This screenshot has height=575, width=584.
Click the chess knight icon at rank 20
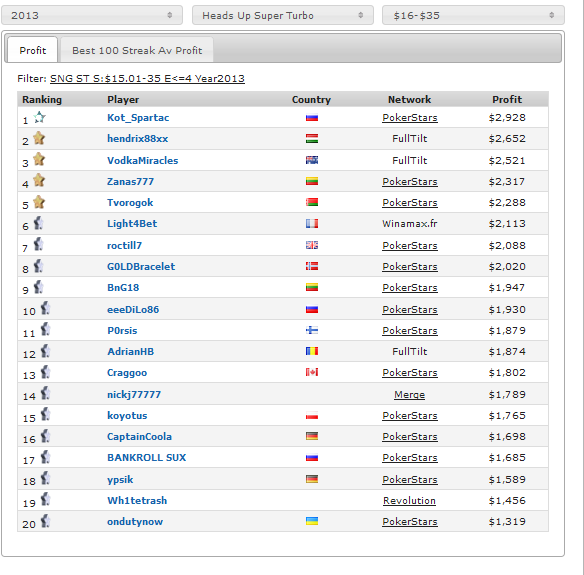coord(45,521)
